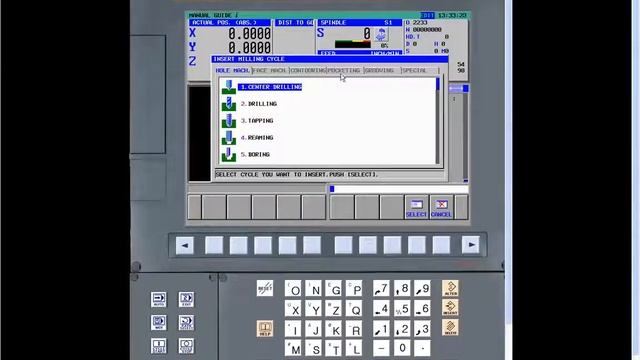Switch to the CONTOURING tab

pos(308,71)
